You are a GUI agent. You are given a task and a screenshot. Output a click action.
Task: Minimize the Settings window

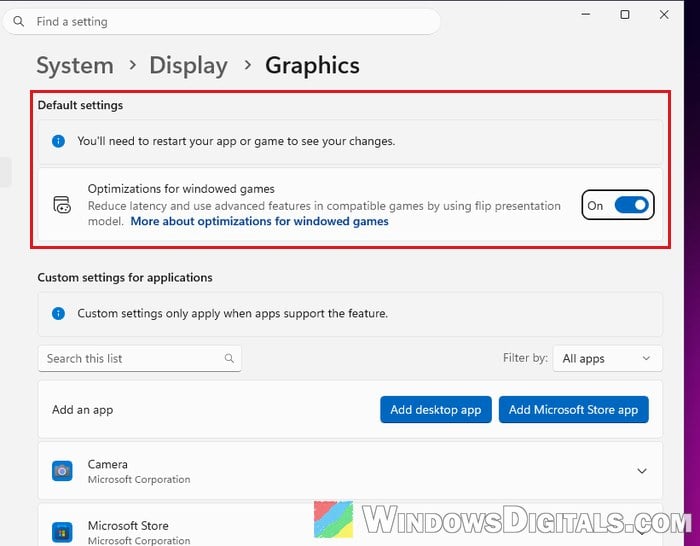pyautogui.click(x=586, y=14)
